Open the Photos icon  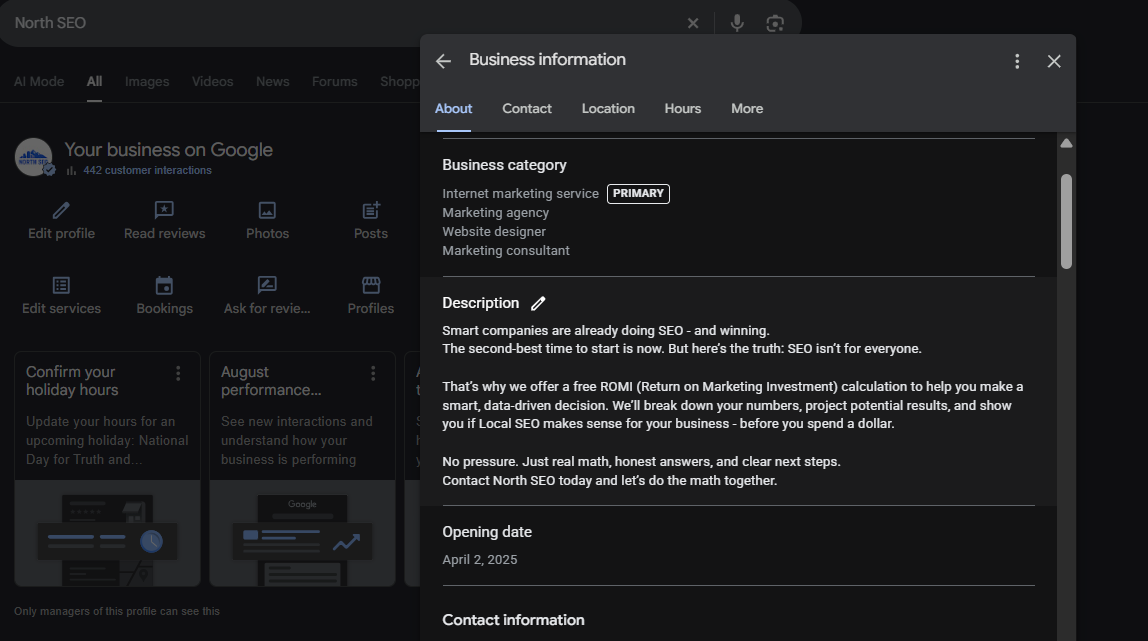pyautogui.click(x=267, y=211)
